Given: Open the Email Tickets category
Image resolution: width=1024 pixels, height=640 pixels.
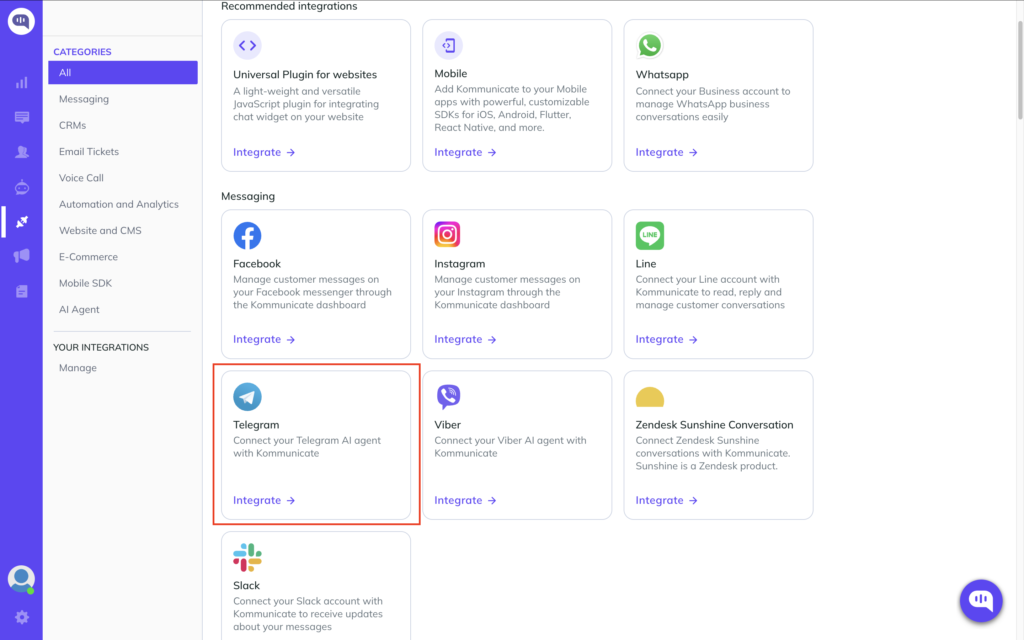Looking at the screenshot, I should click(89, 152).
